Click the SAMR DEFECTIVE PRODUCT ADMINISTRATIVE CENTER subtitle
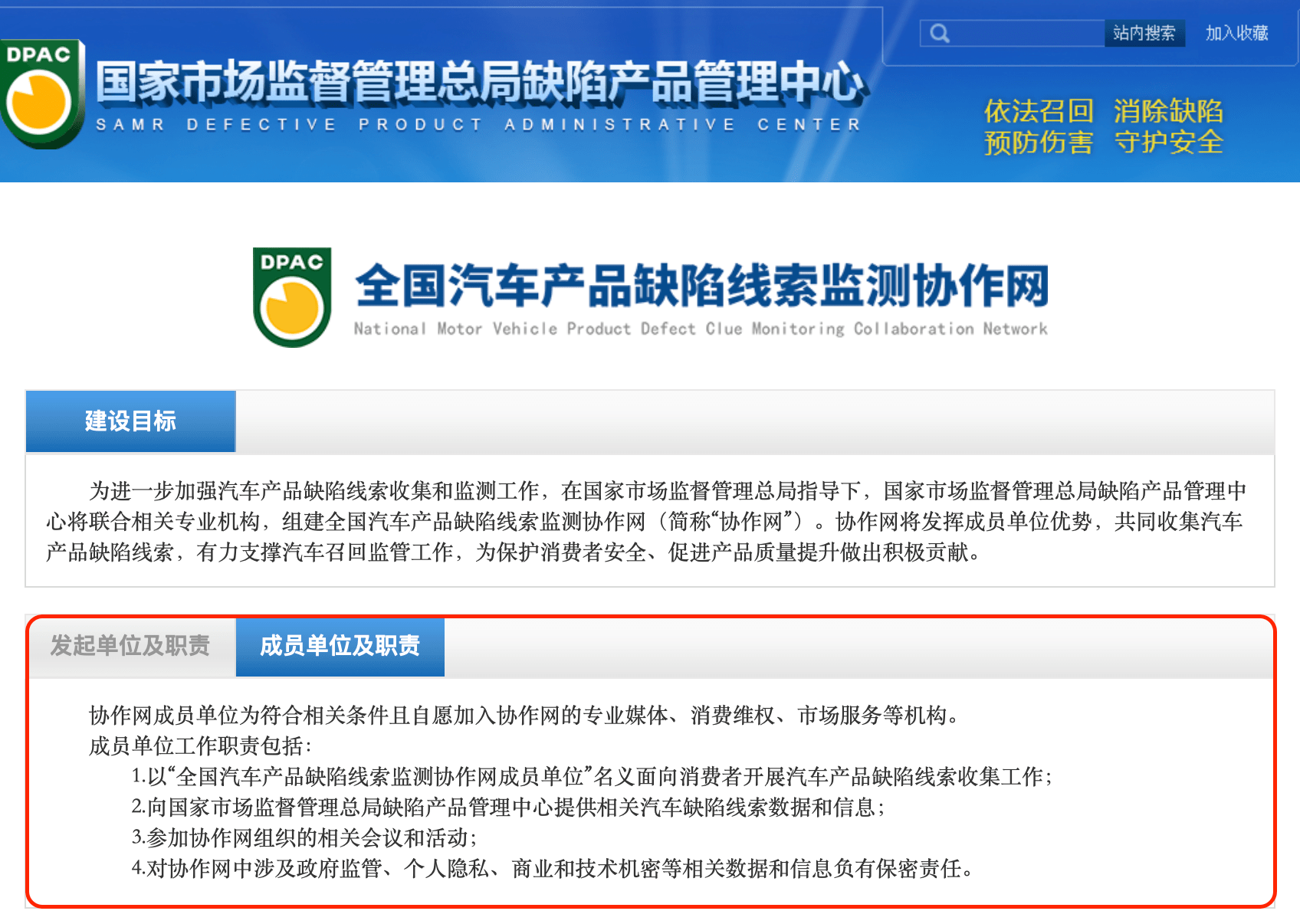The image size is (1300, 924). (x=478, y=124)
